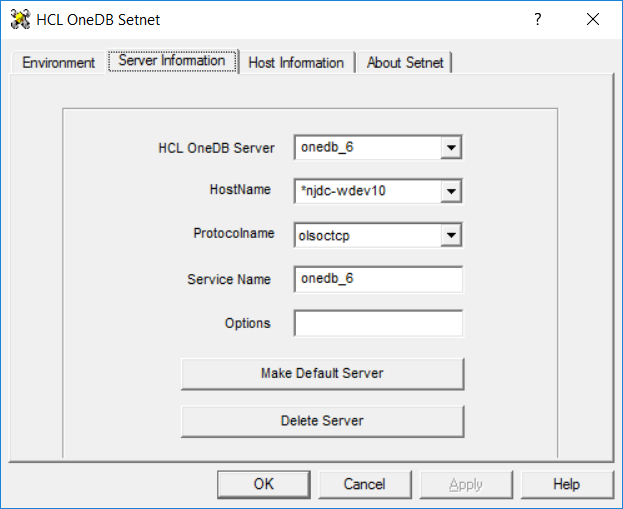The width and height of the screenshot is (623, 509).
Task: Select the Server Information tab
Action: tap(172, 61)
